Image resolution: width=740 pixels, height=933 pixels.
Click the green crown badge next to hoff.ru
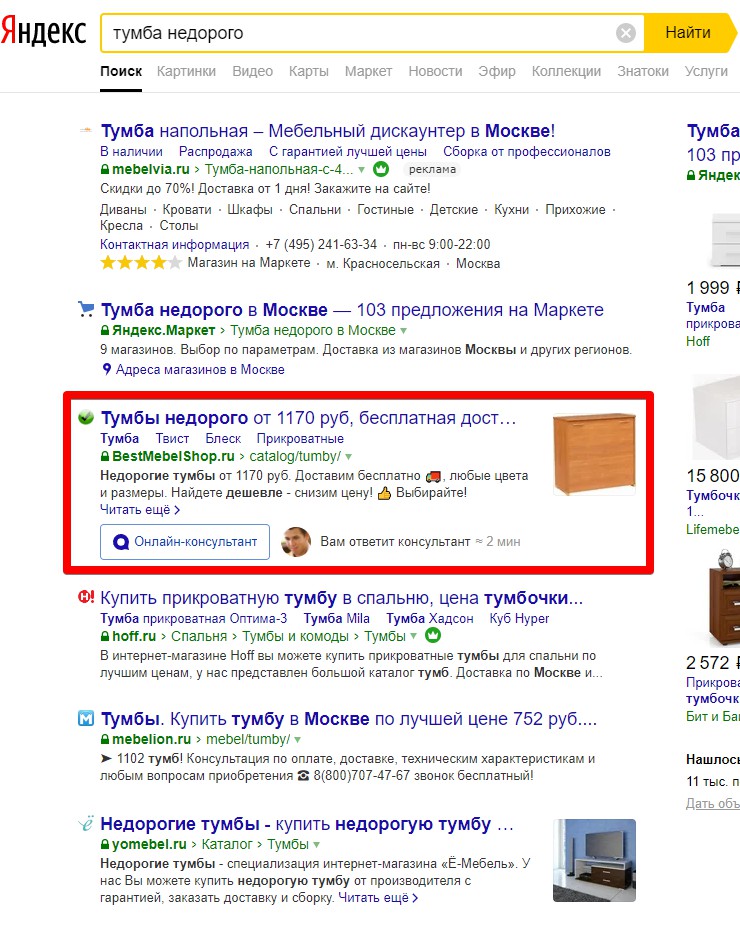(433, 635)
